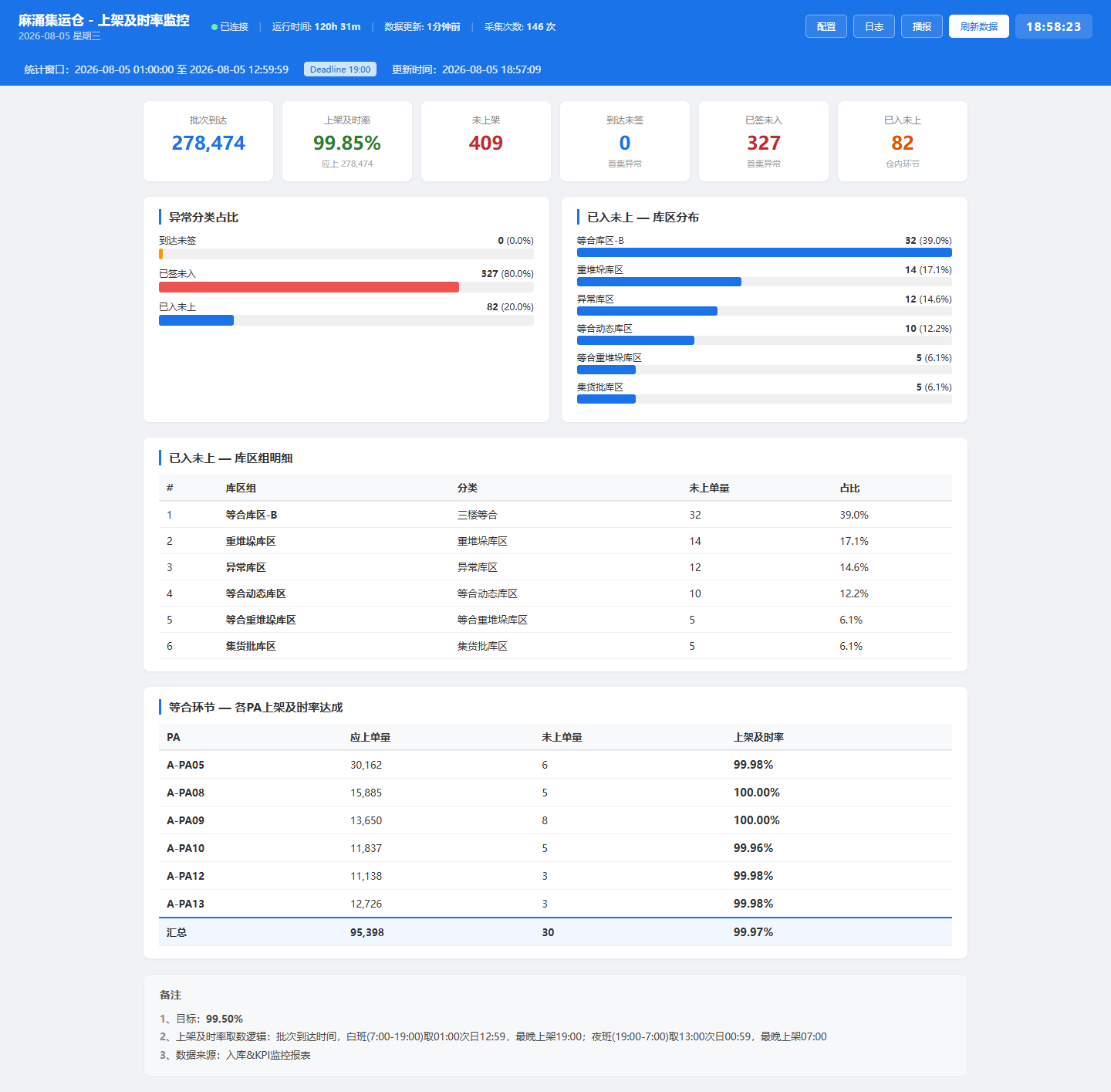This screenshot has width=1111, height=1092.
Task: Select the 异常库区 row in 库区组明细 table
Action: point(555,567)
